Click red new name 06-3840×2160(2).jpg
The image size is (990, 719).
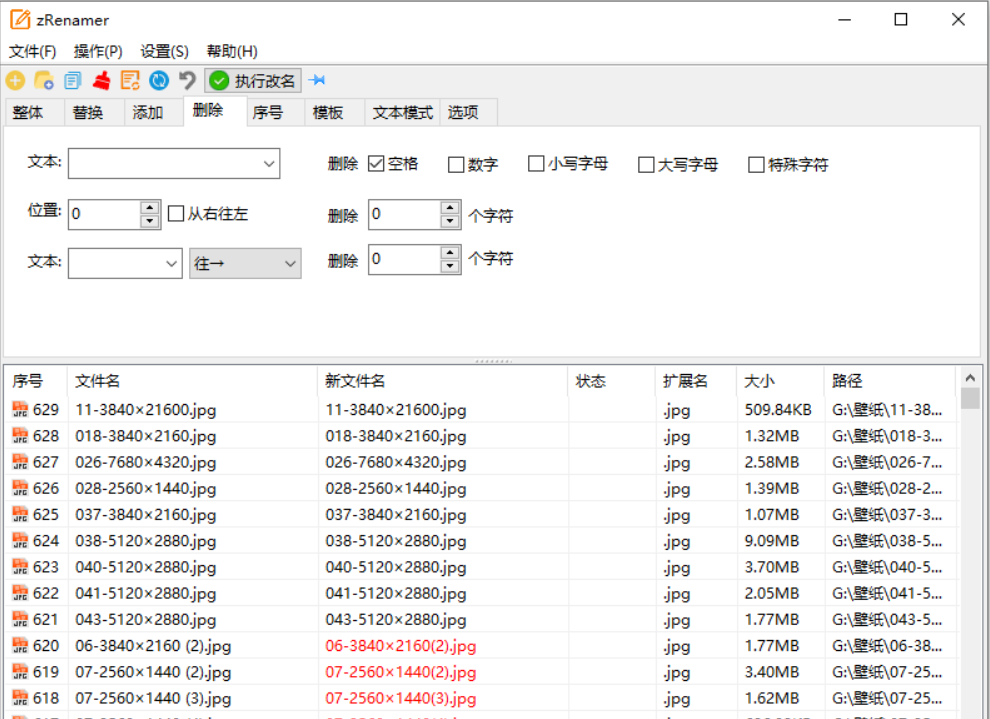(400, 646)
